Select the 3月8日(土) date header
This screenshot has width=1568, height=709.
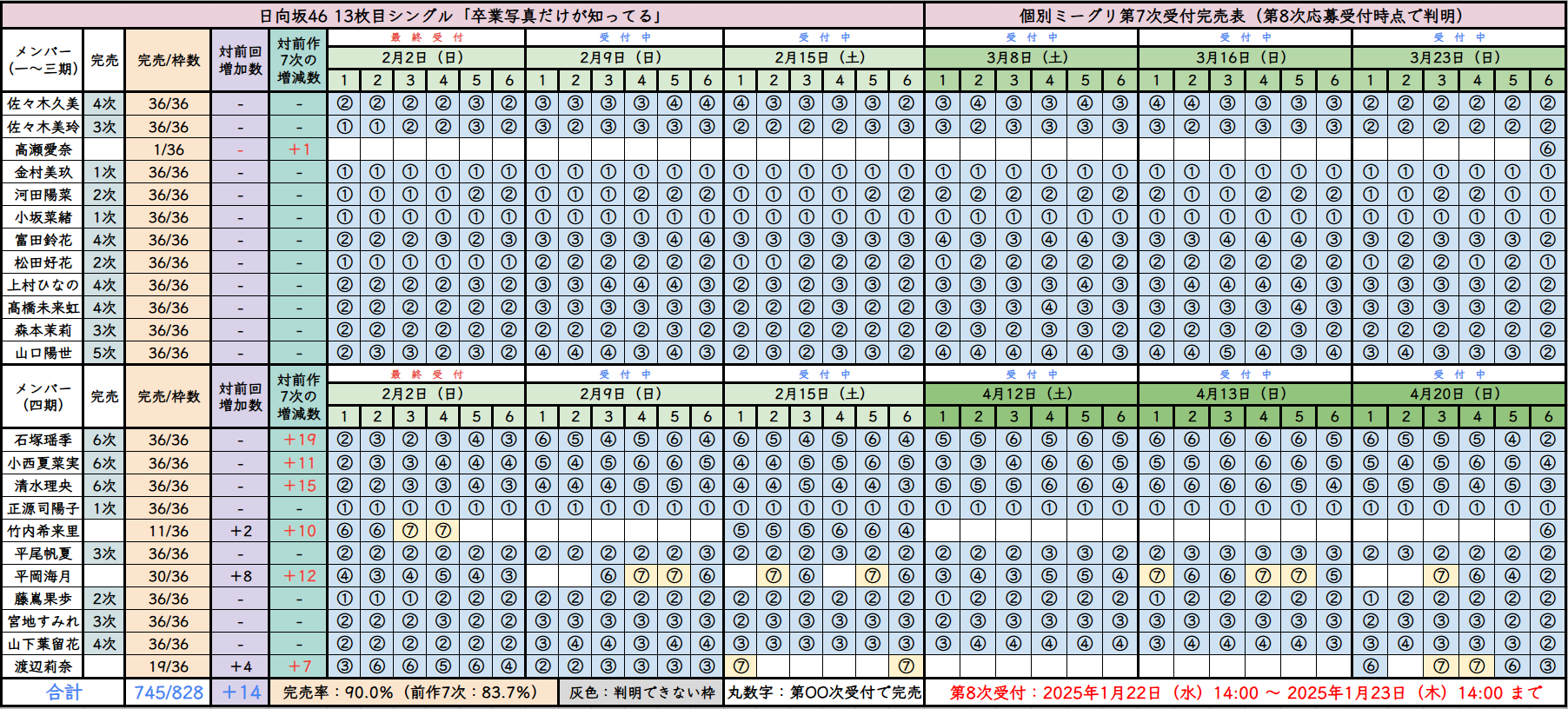pyautogui.click(x=1031, y=58)
